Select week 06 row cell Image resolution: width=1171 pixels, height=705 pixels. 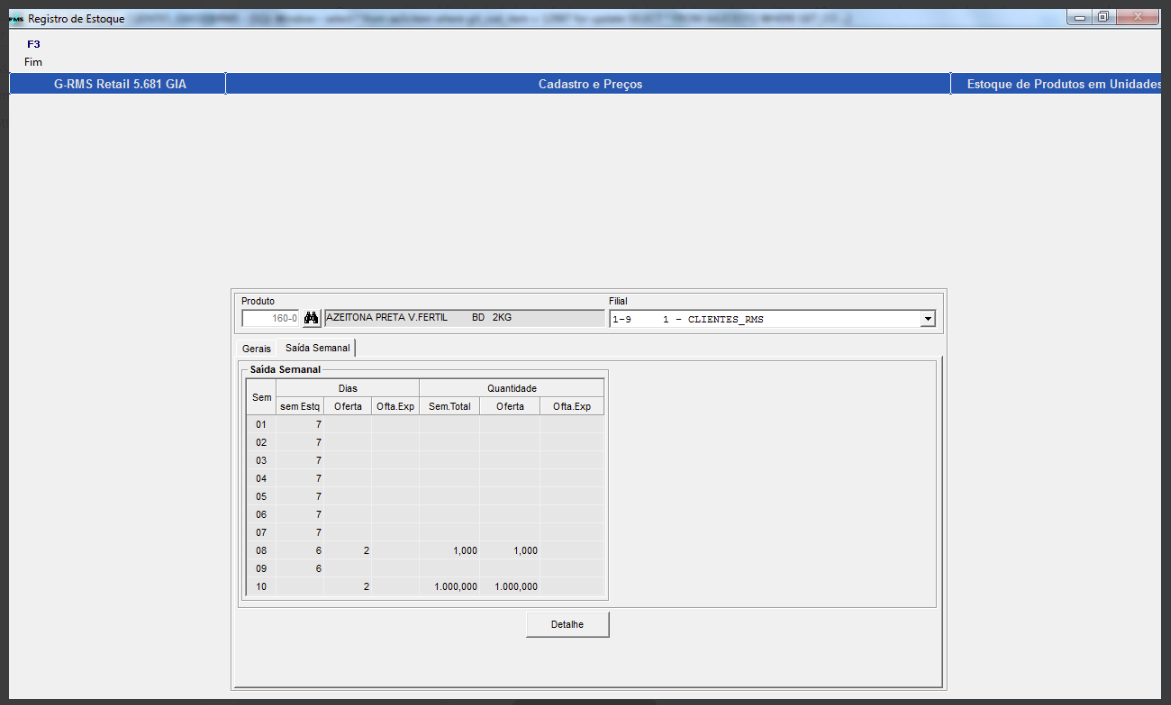point(261,514)
